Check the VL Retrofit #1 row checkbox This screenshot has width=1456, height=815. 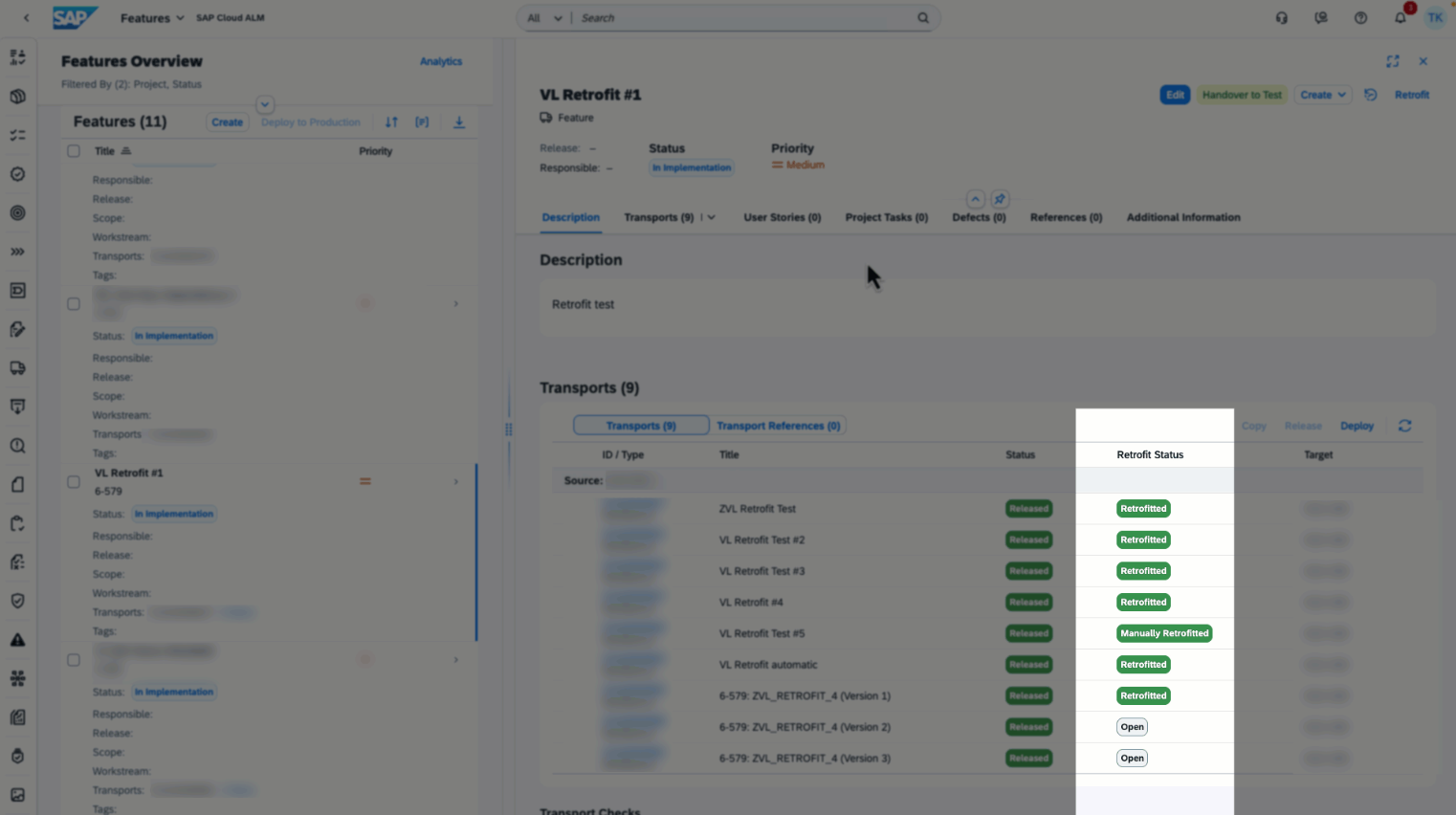point(74,482)
